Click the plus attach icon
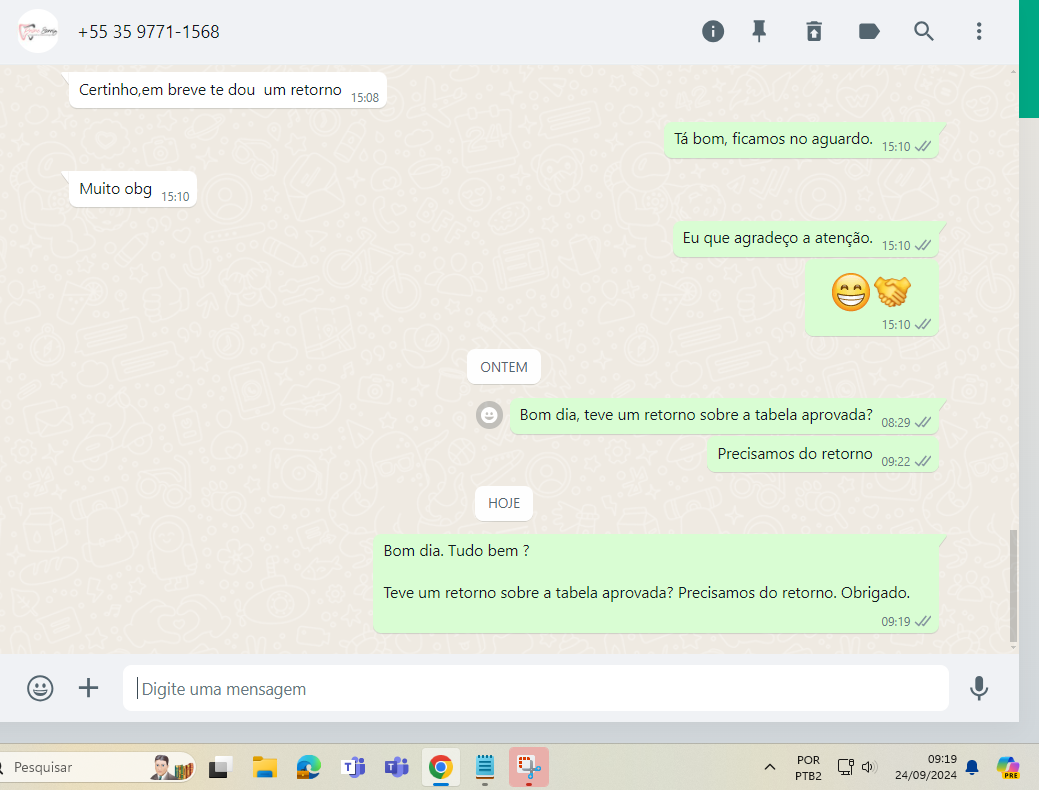The height and width of the screenshot is (790, 1039). [x=88, y=688]
